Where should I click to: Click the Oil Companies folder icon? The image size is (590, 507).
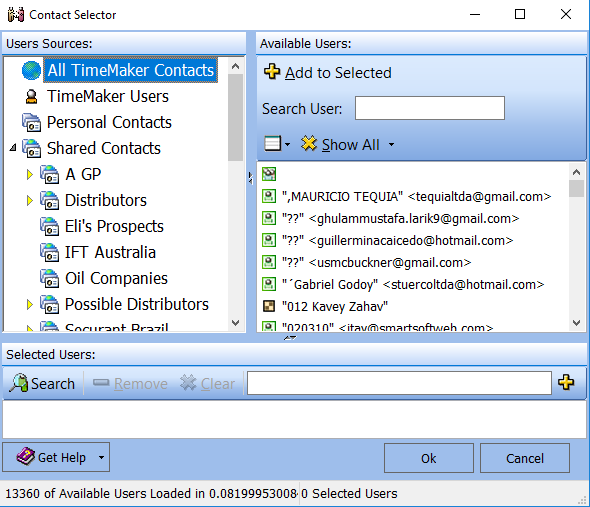click(49, 278)
